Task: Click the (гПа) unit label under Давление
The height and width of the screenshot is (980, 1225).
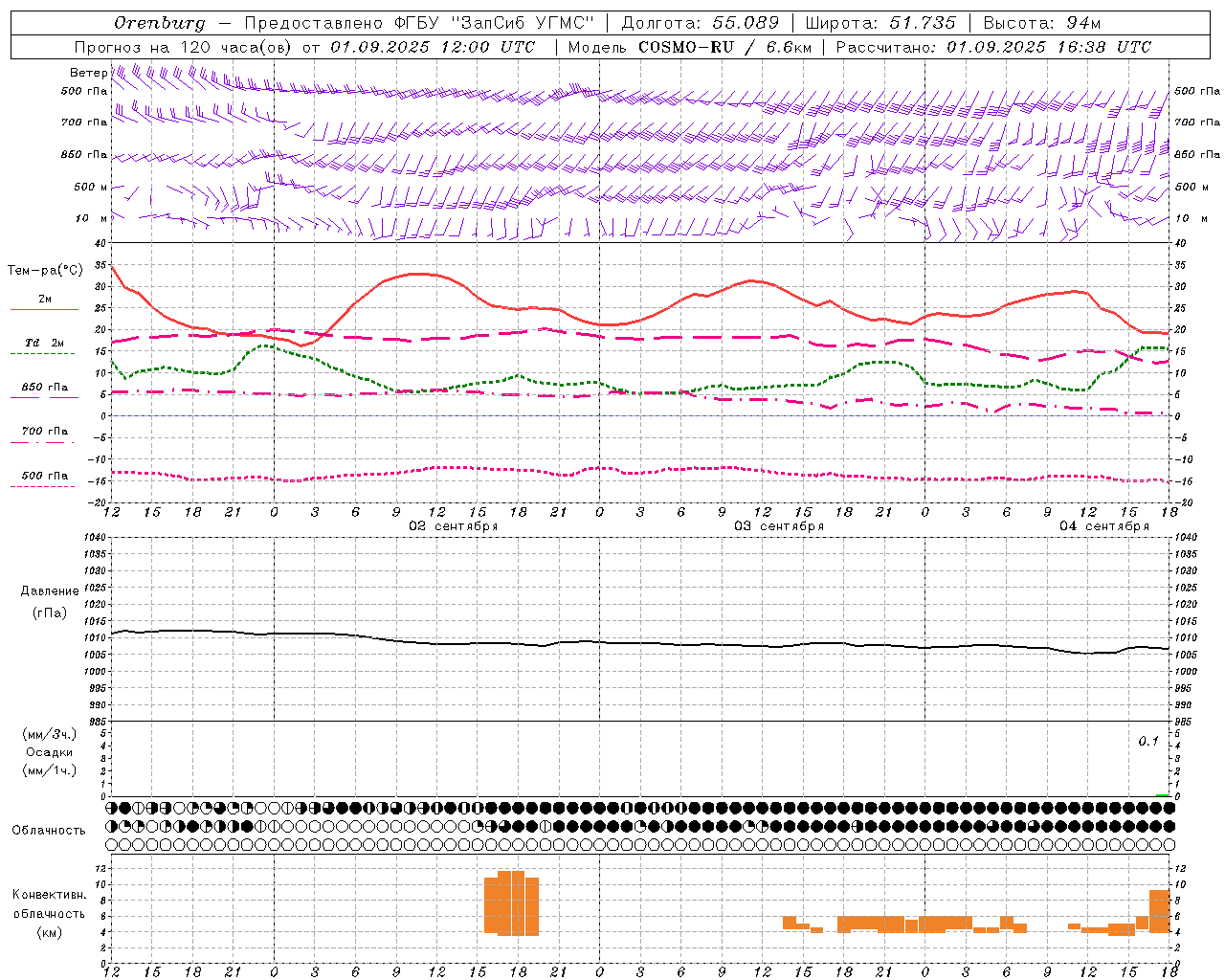Action: (x=50, y=612)
